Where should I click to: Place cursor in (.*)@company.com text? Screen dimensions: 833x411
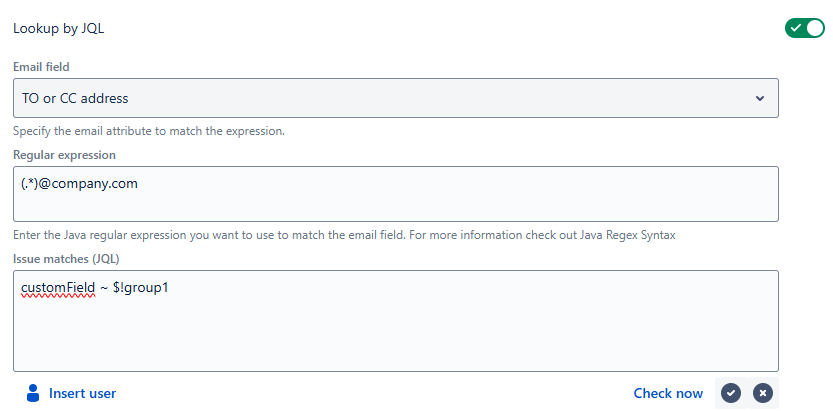point(79,184)
